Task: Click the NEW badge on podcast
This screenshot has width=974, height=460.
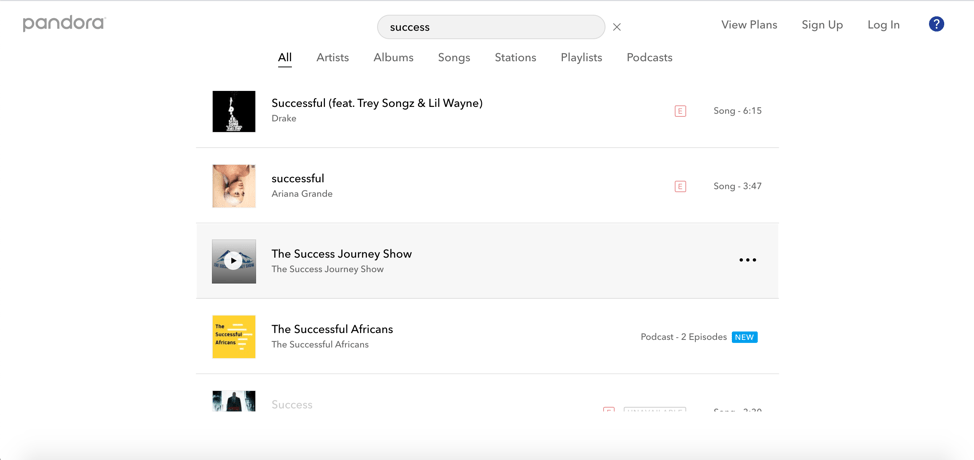Action: [x=744, y=337]
